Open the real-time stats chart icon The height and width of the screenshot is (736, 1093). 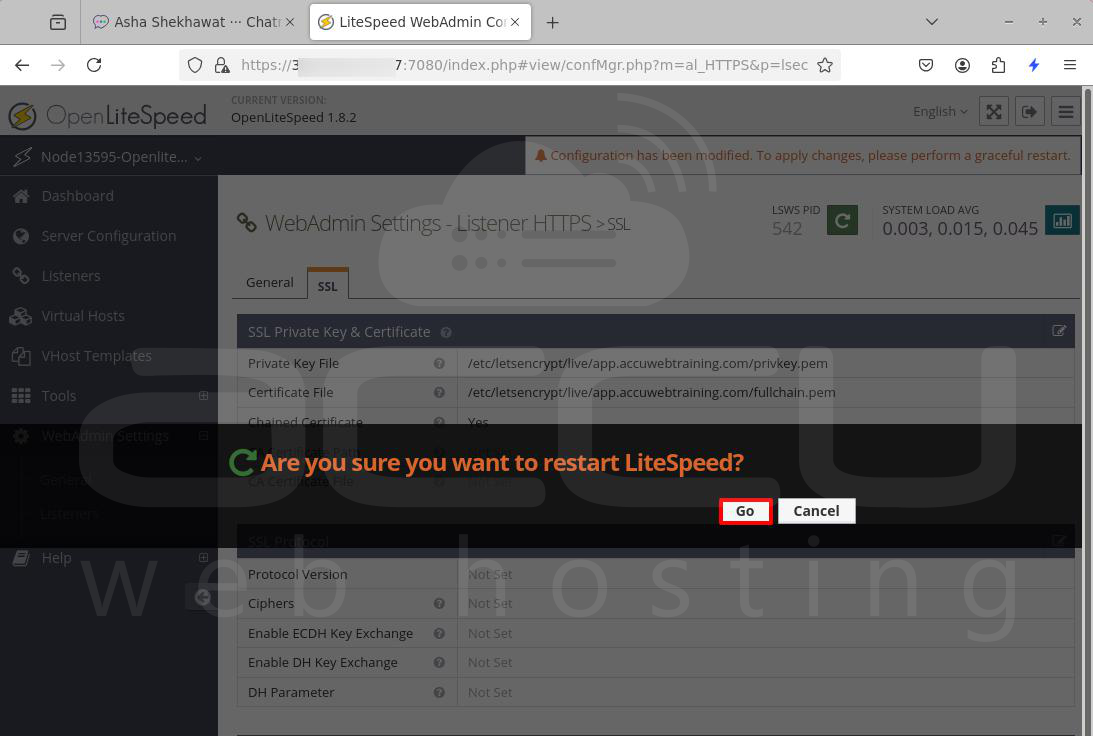[x=1062, y=221]
